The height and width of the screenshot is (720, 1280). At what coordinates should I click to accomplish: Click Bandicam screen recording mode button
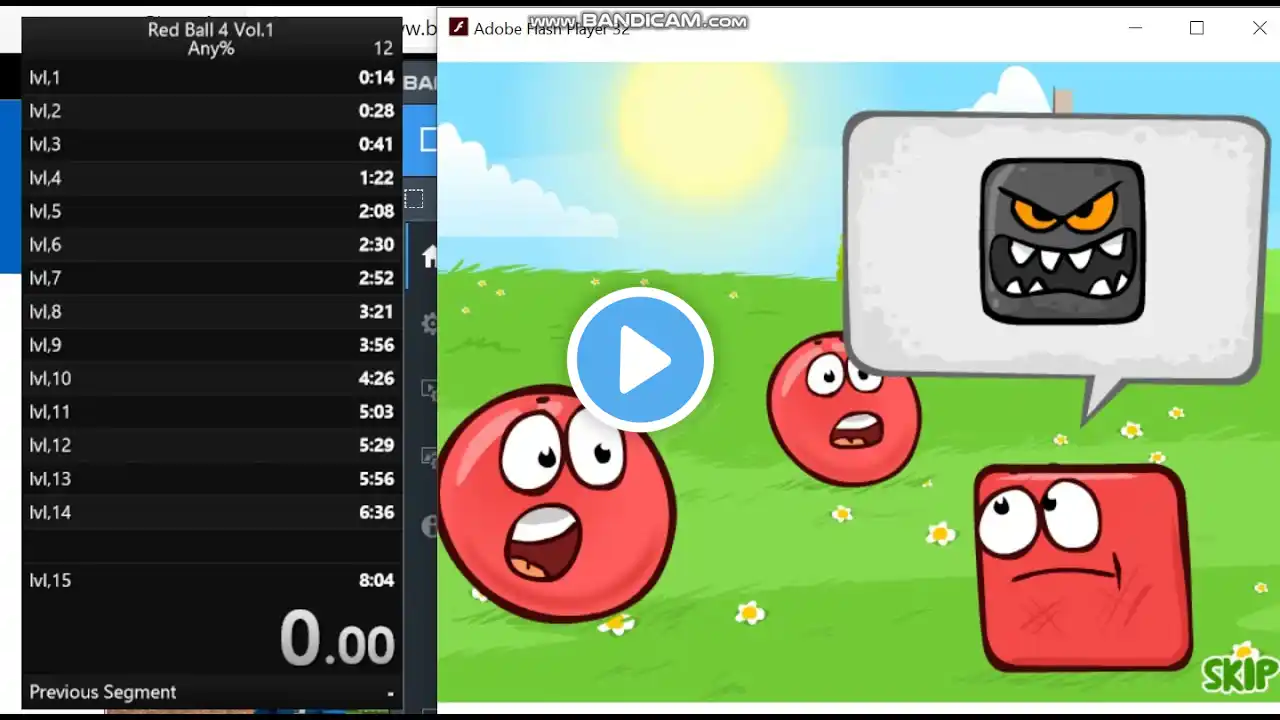pos(428,140)
